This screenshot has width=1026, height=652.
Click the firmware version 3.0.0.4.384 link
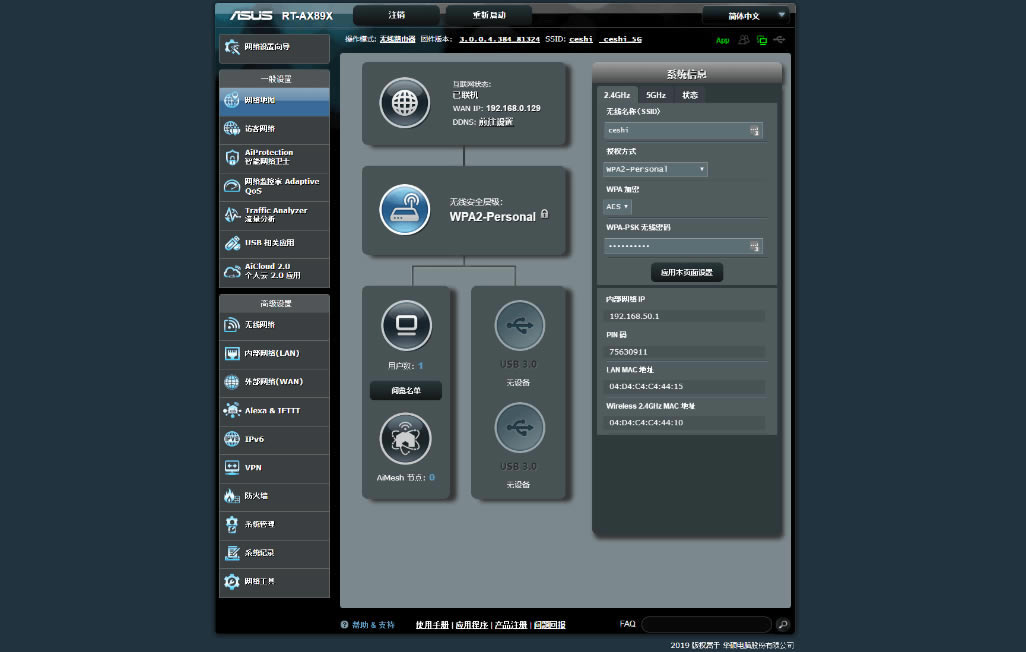499,40
